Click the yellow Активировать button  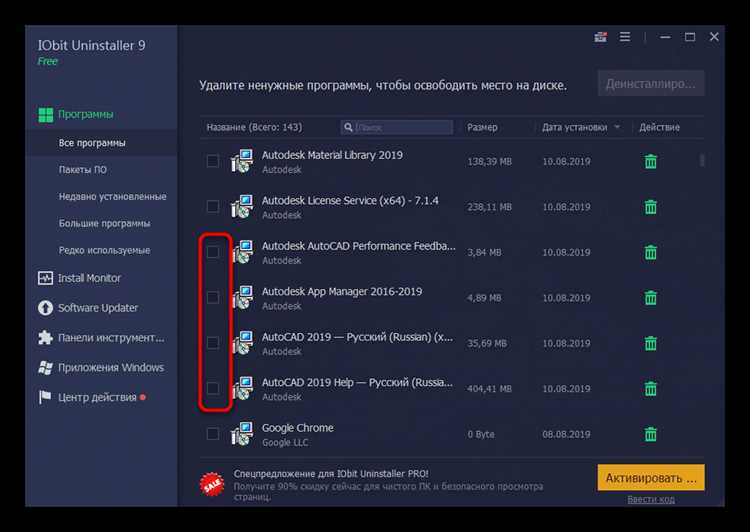coord(651,477)
